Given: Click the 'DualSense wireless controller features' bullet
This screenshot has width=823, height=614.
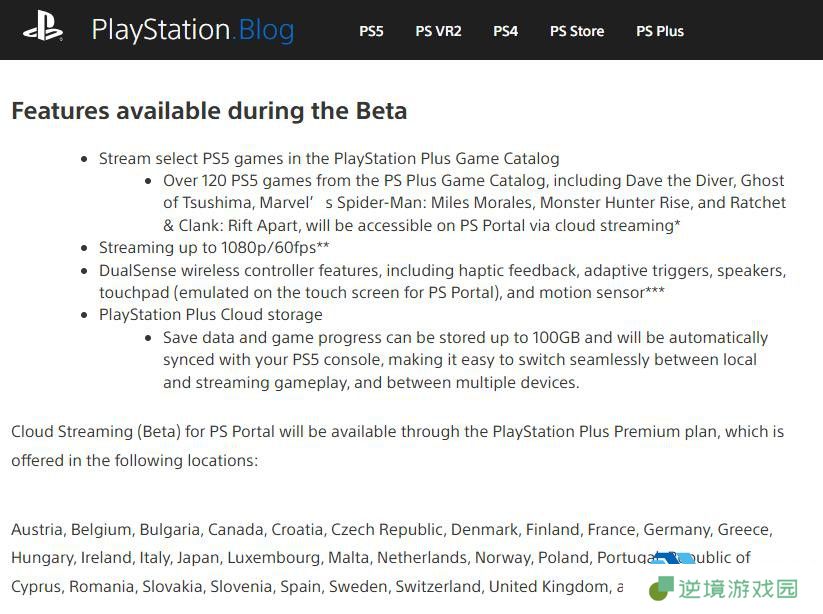Looking at the screenshot, I should point(442,281).
